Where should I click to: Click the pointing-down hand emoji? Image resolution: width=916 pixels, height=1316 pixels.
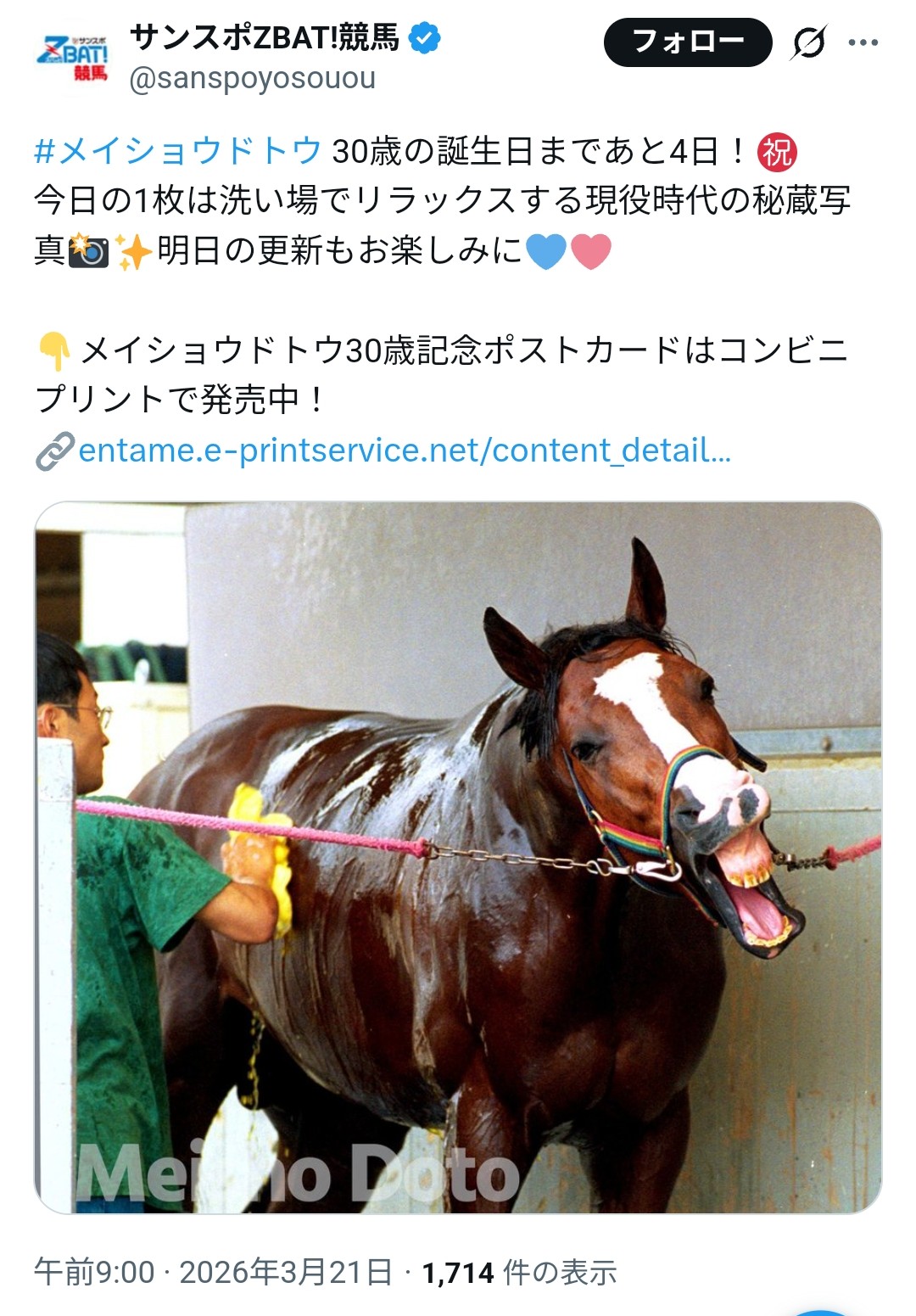coord(54,351)
